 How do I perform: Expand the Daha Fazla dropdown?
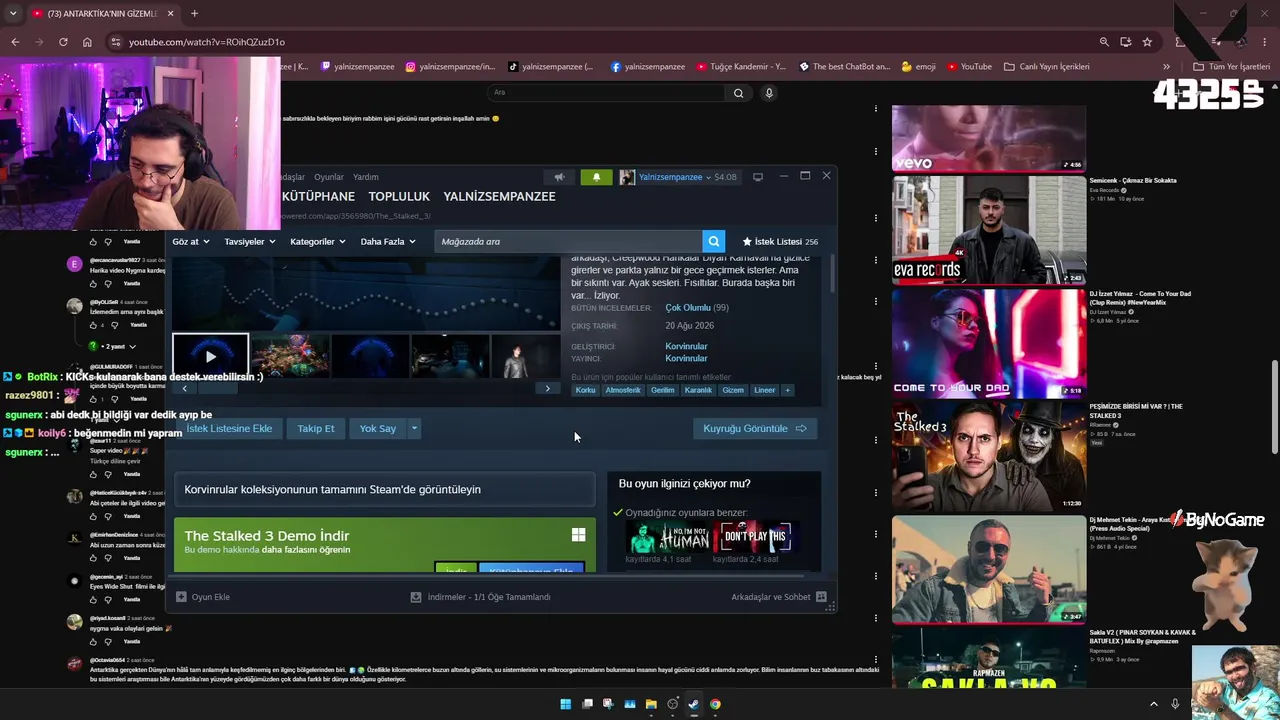click(x=388, y=241)
